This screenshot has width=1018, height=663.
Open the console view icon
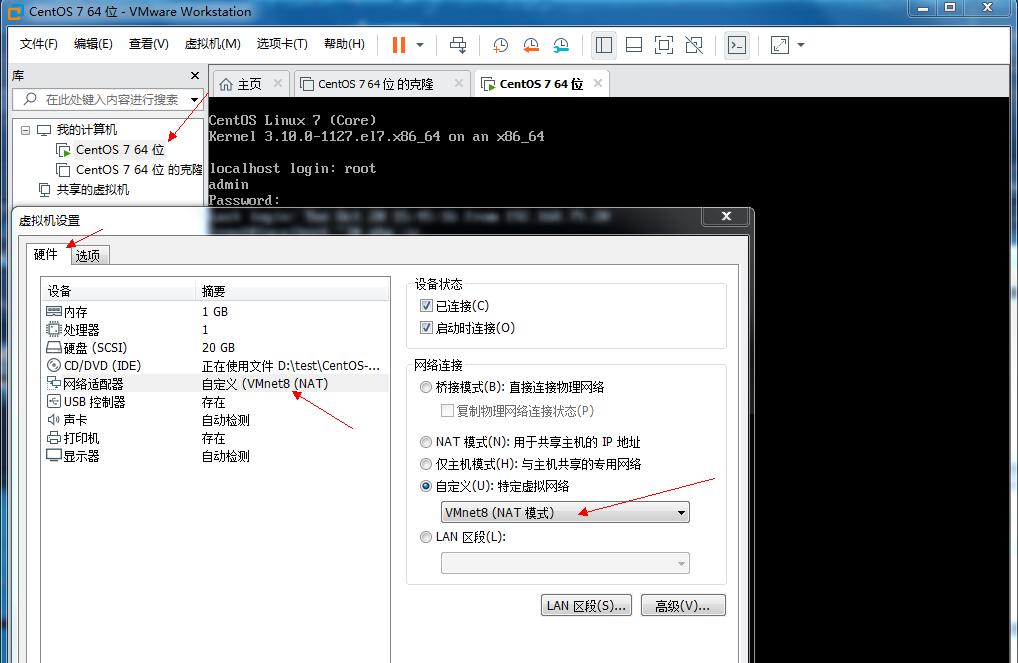click(x=737, y=45)
